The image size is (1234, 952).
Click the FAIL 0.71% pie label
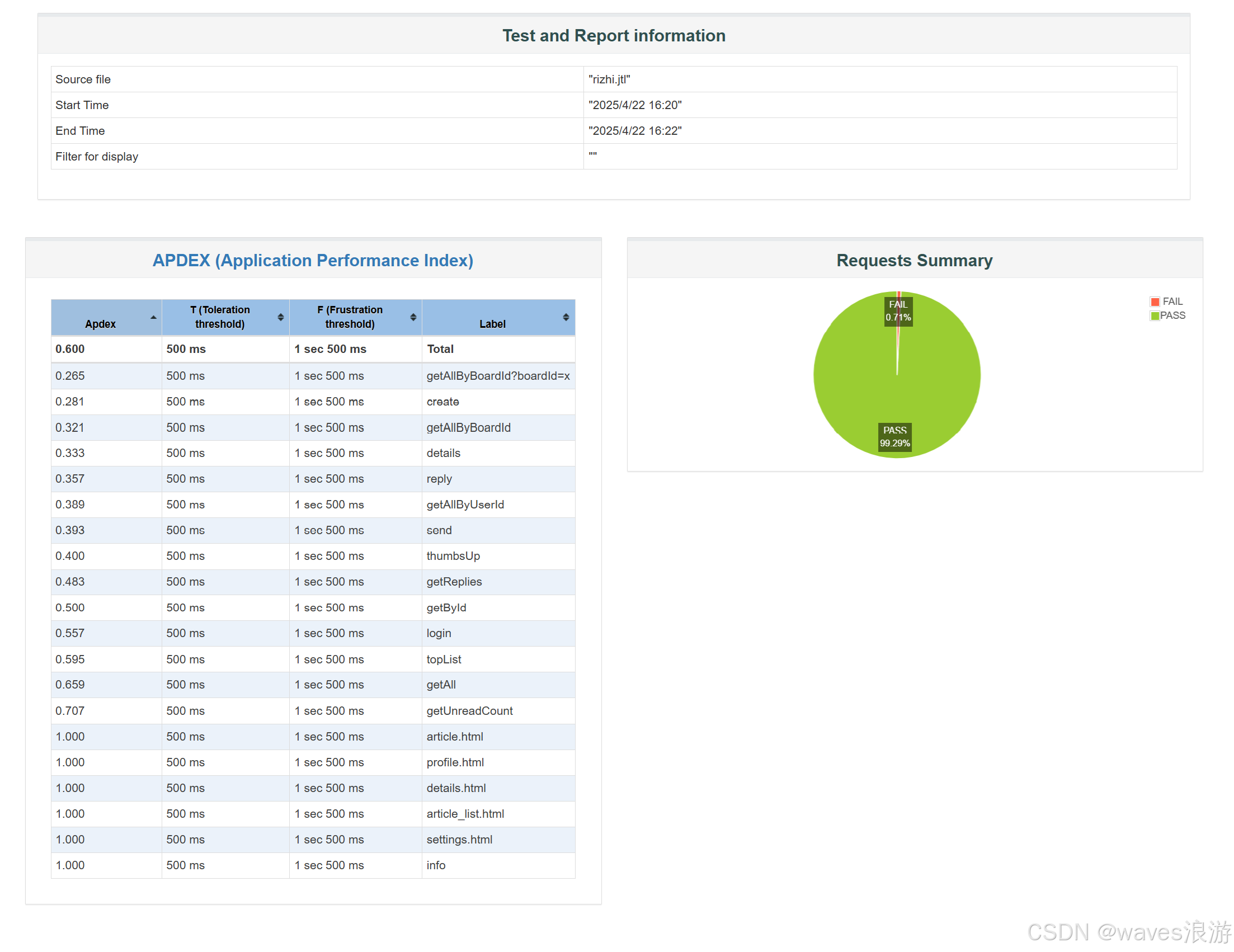click(898, 311)
